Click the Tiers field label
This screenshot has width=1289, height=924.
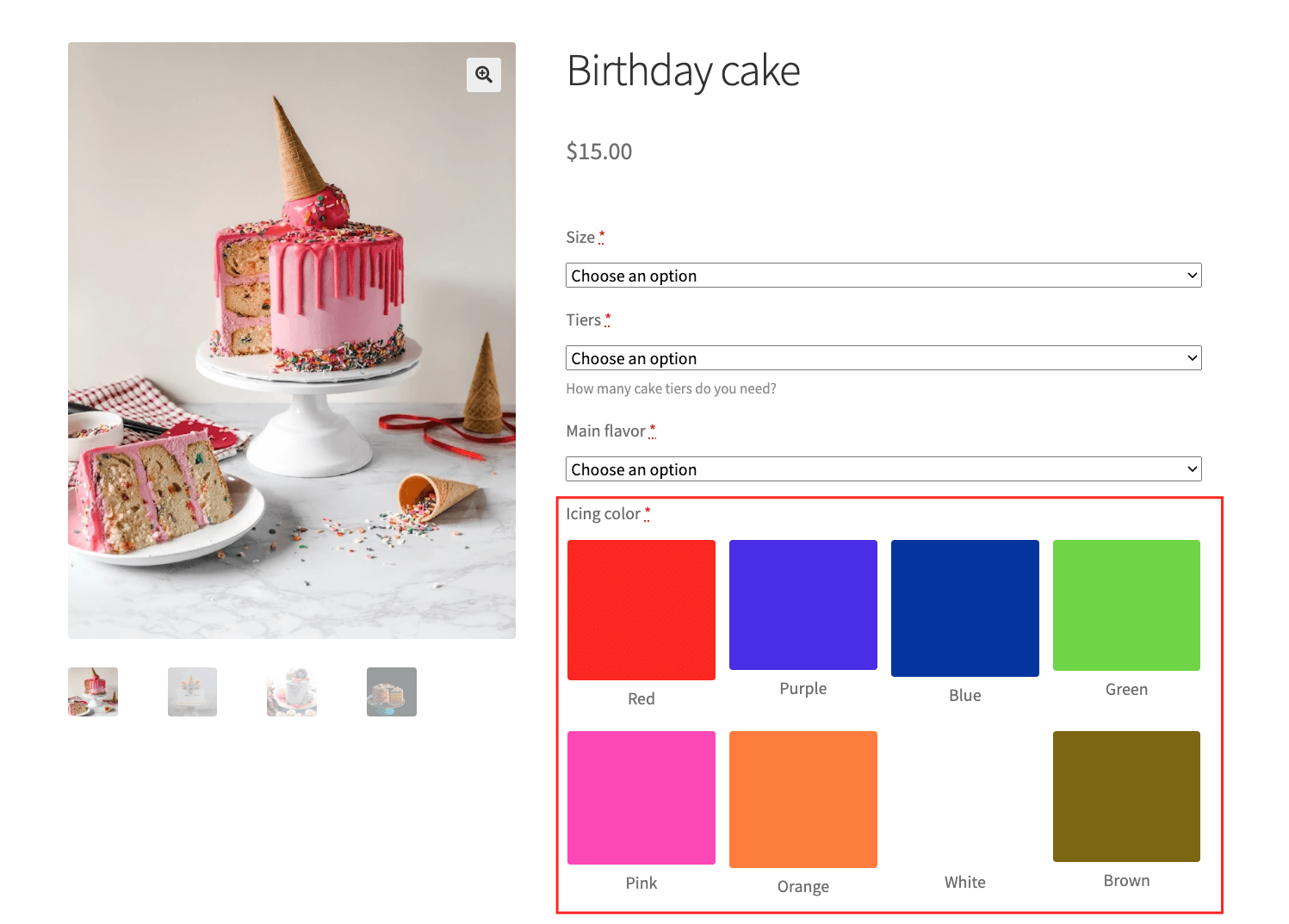pyautogui.click(x=584, y=319)
